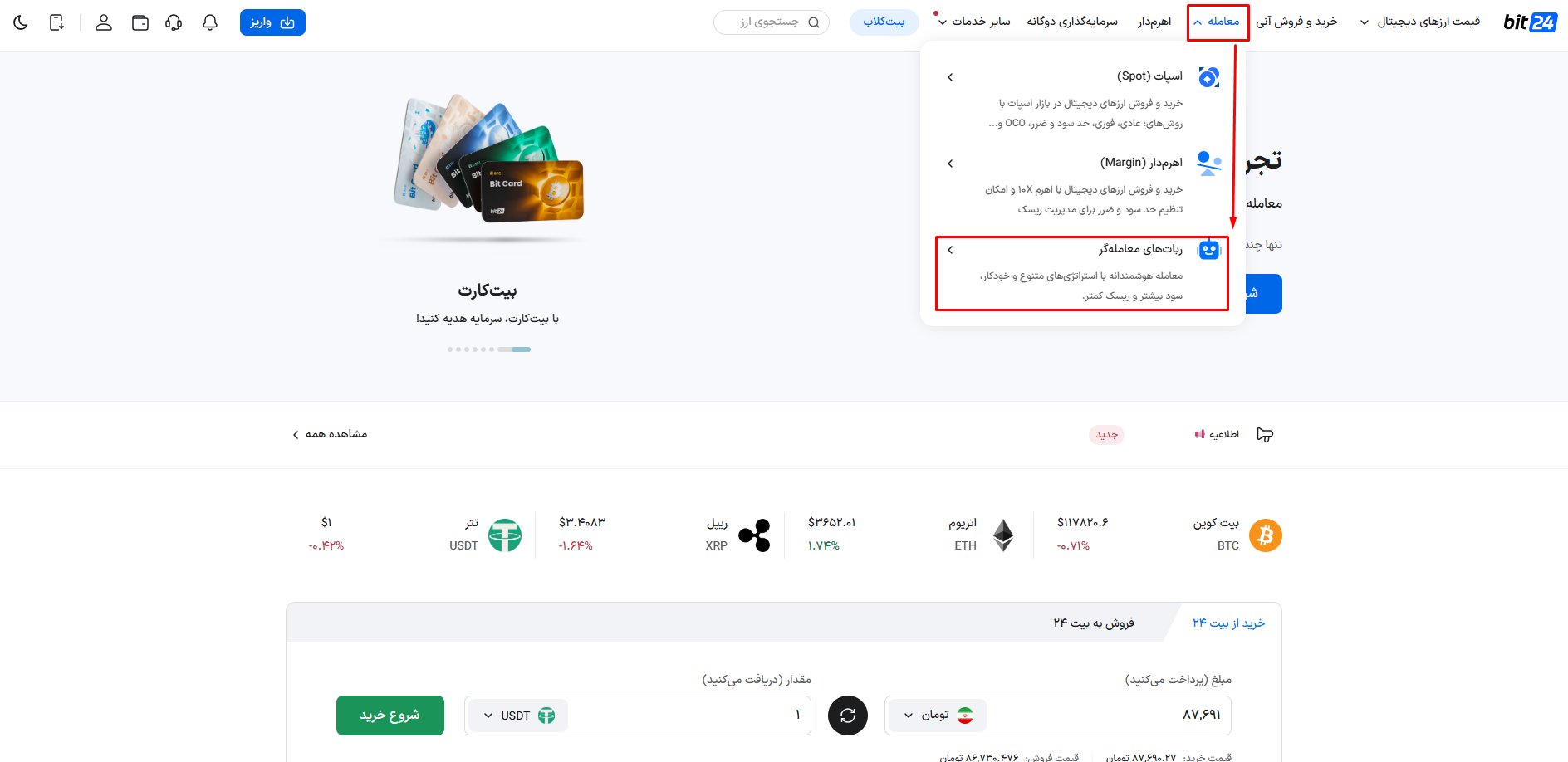Select ربات‌های معامله‌گر menu entry
The image size is (1568, 762).
[x=1081, y=273]
